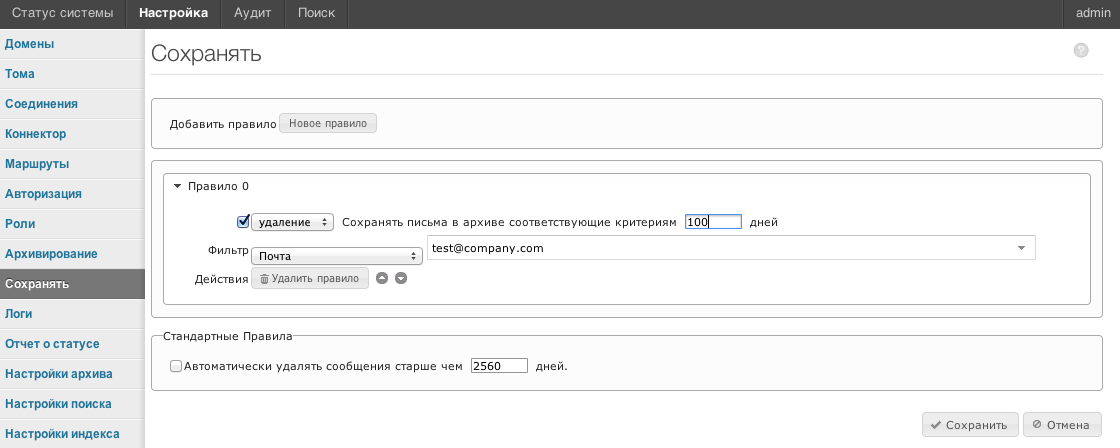Image resolution: width=1120 pixels, height=448 pixels.
Task: Expand the test@company.com combo box arrow
Action: (x=1021, y=248)
